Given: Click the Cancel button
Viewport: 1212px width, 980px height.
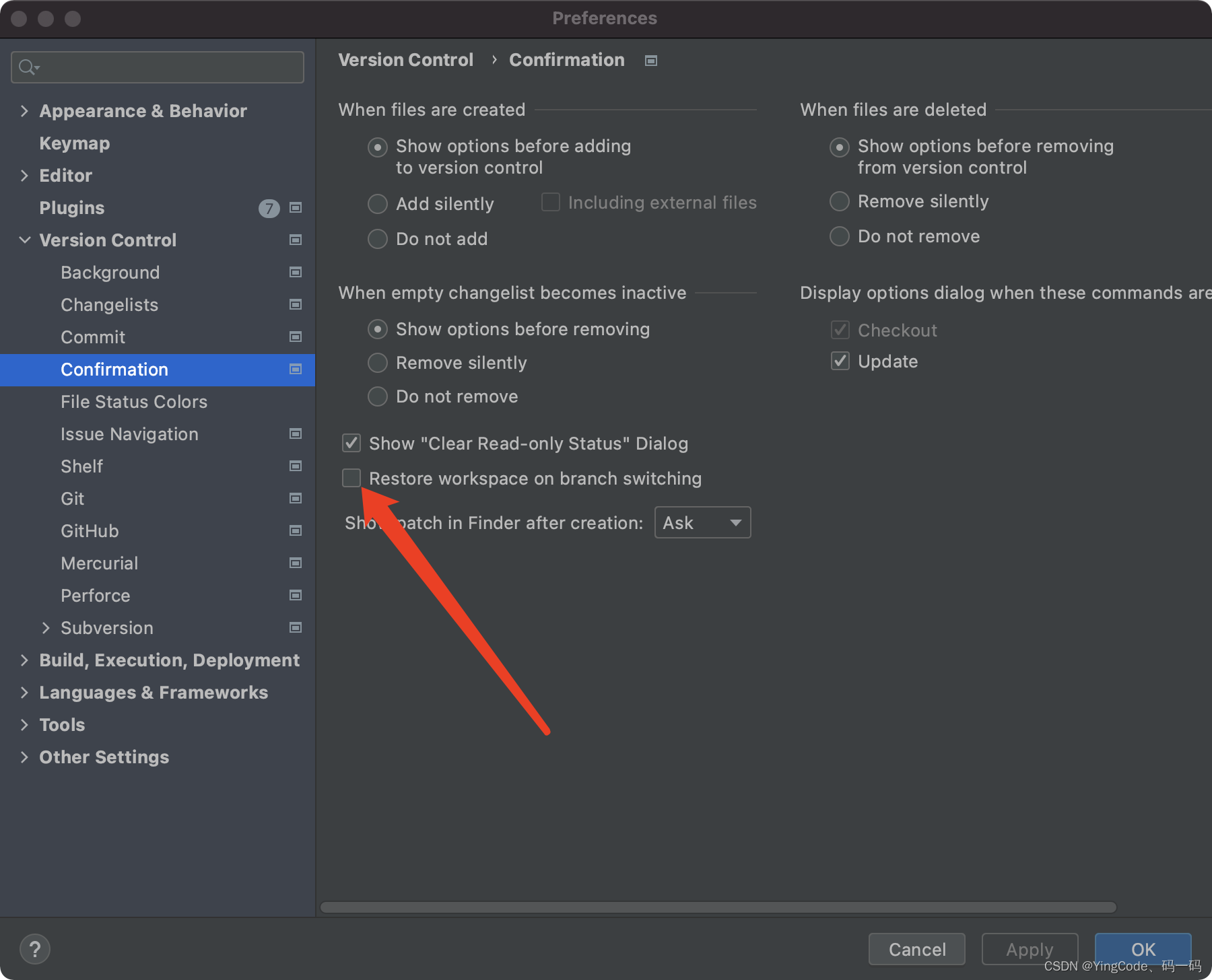Looking at the screenshot, I should pos(916,949).
